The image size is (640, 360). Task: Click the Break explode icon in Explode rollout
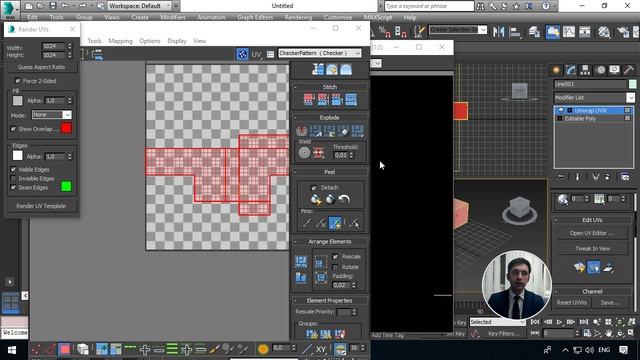(302, 131)
